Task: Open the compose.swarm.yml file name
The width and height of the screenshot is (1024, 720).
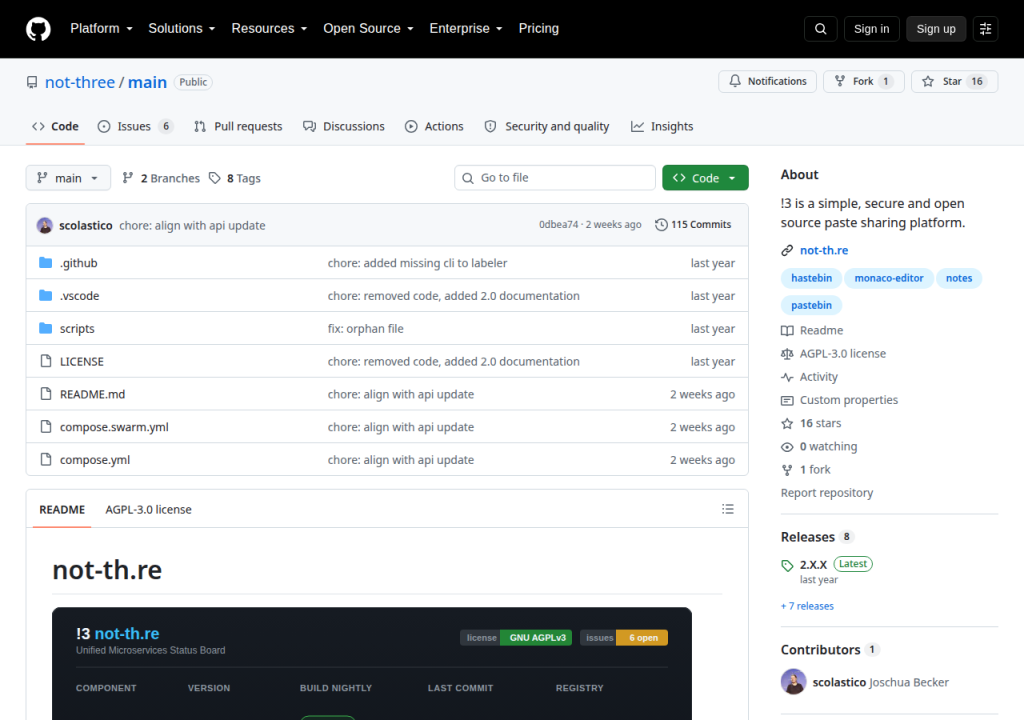Action: click(114, 427)
